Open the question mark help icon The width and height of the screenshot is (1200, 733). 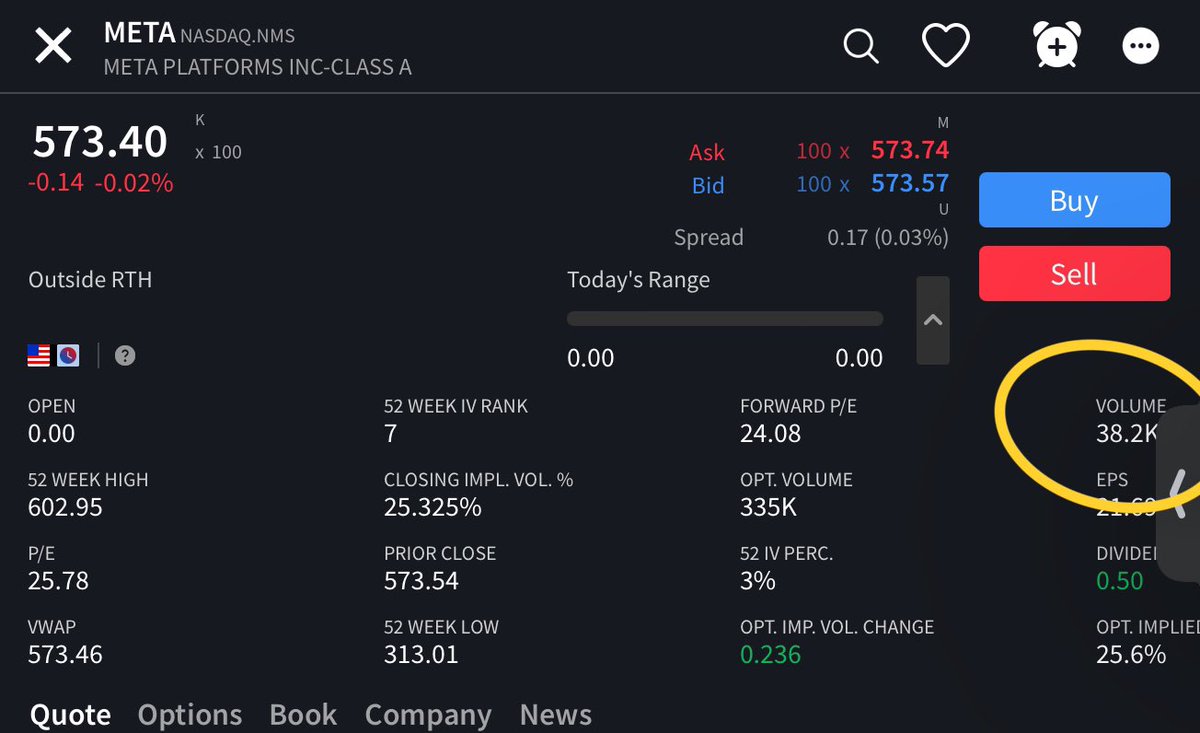tap(125, 356)
